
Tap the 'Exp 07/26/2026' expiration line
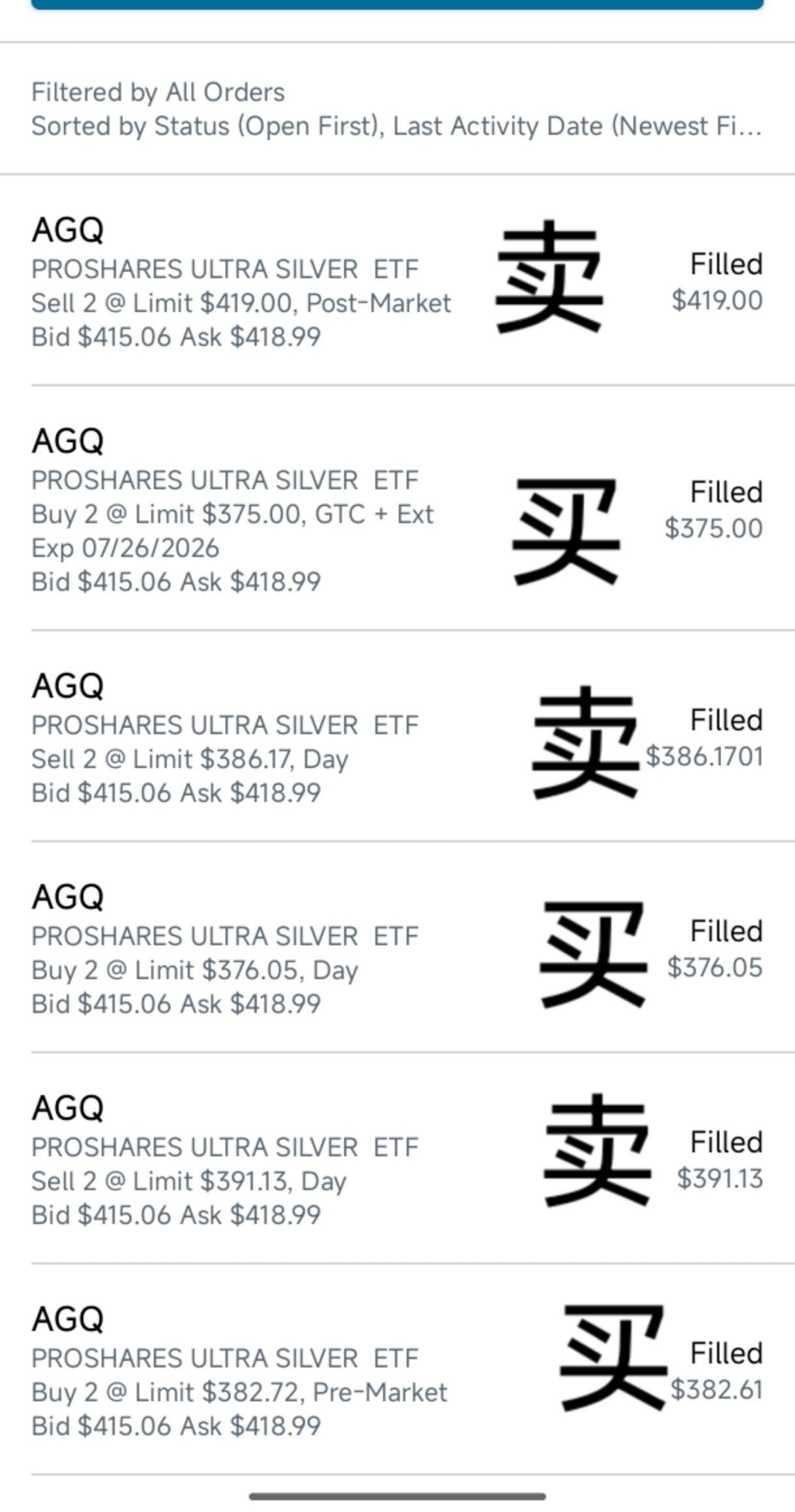coord(125,549)
